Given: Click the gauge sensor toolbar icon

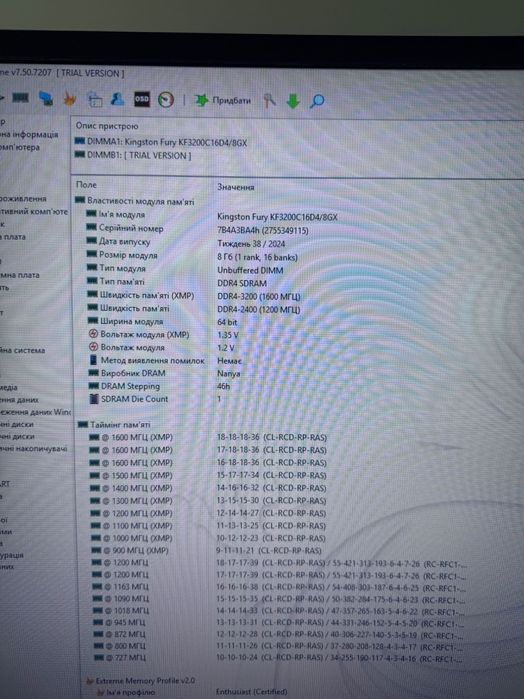Looking at the screenshot, I should click(166, 99).
